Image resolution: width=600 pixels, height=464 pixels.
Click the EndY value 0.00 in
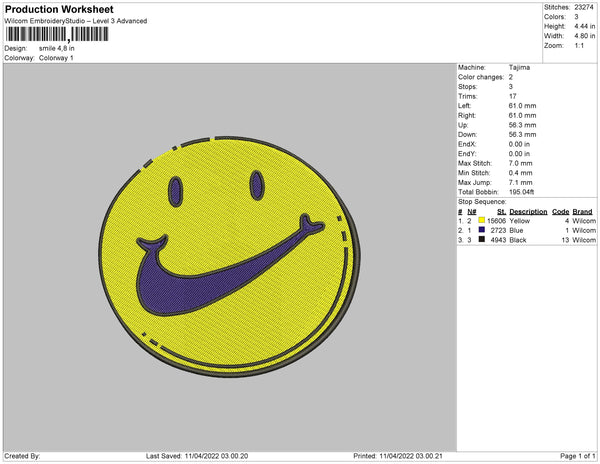[519, 154]
